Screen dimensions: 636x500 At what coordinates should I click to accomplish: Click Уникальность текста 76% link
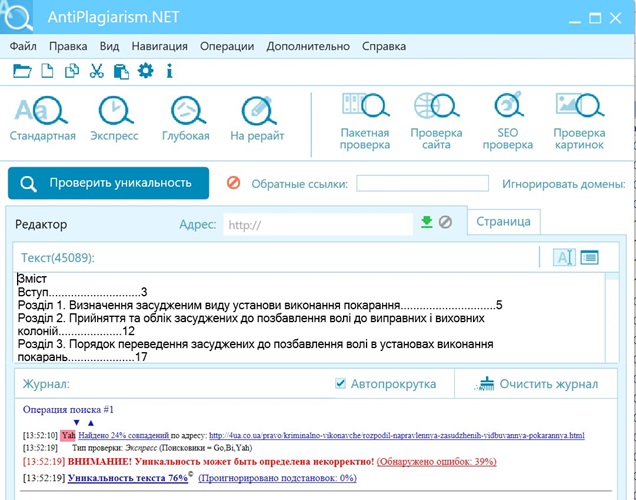(x=128, y=478)
